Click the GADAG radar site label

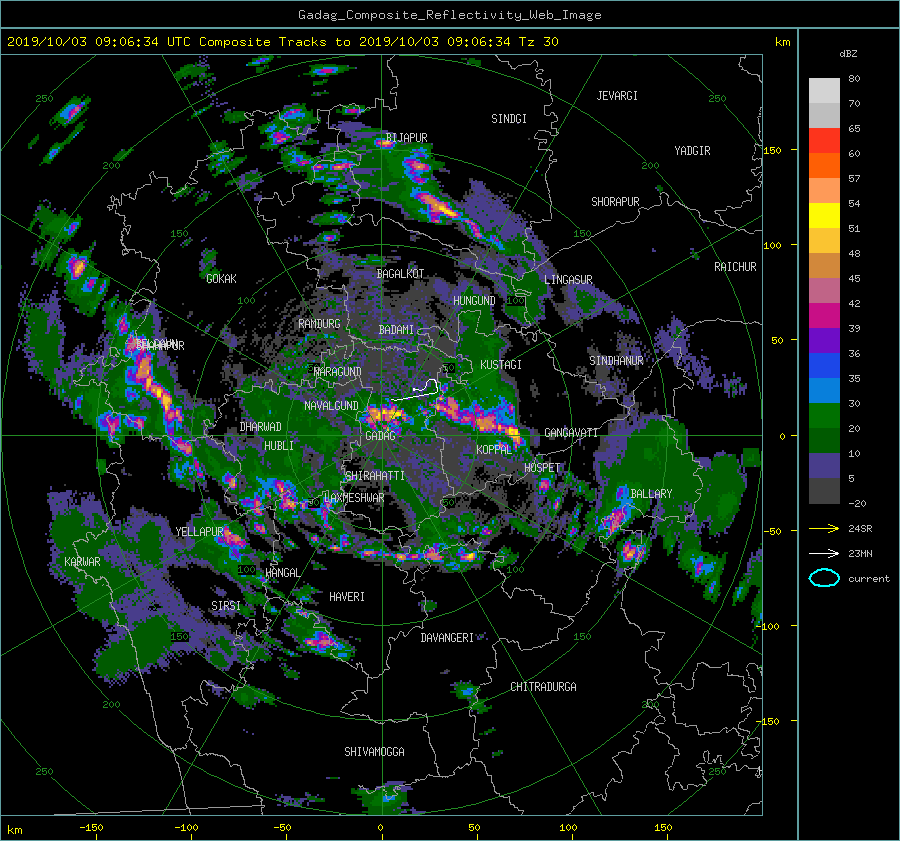(381, 436)
